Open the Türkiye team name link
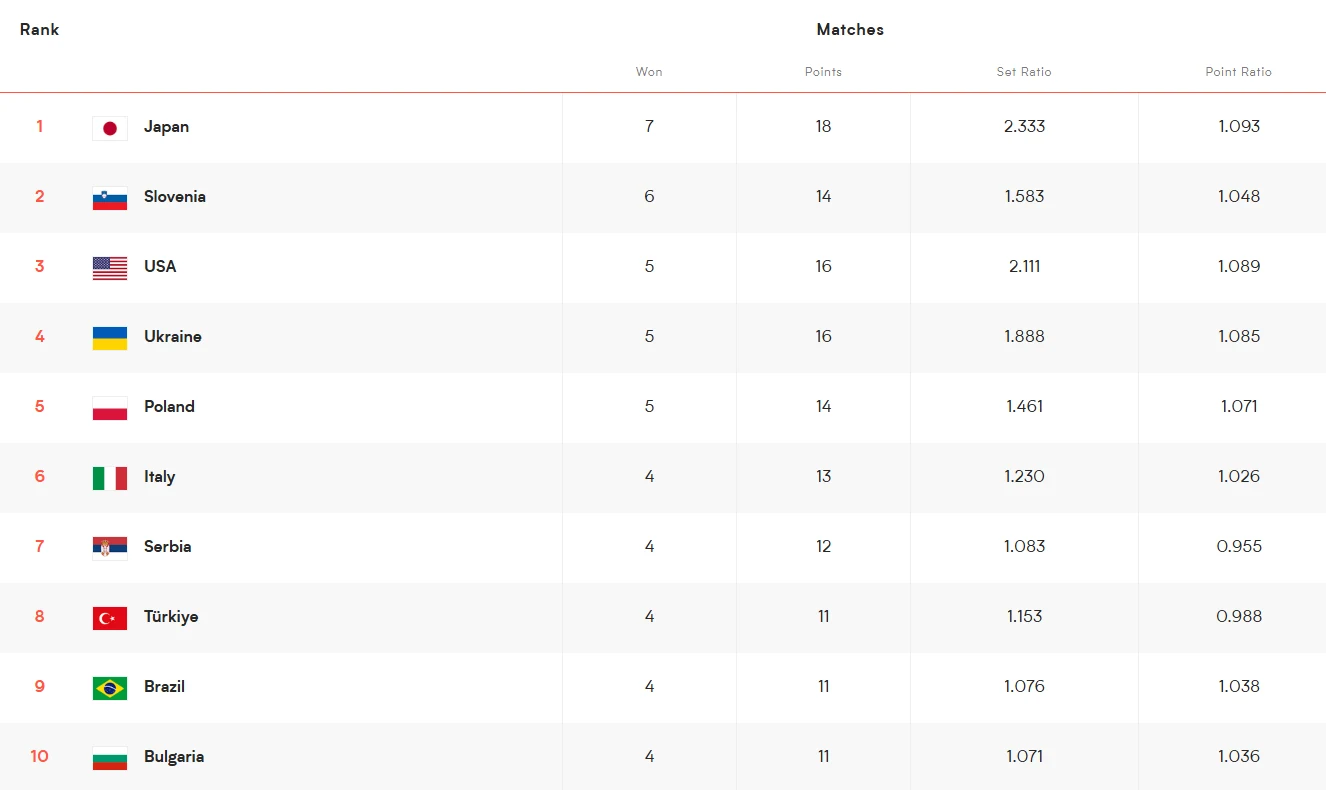The image size is (1326, 790). point(171,617)
